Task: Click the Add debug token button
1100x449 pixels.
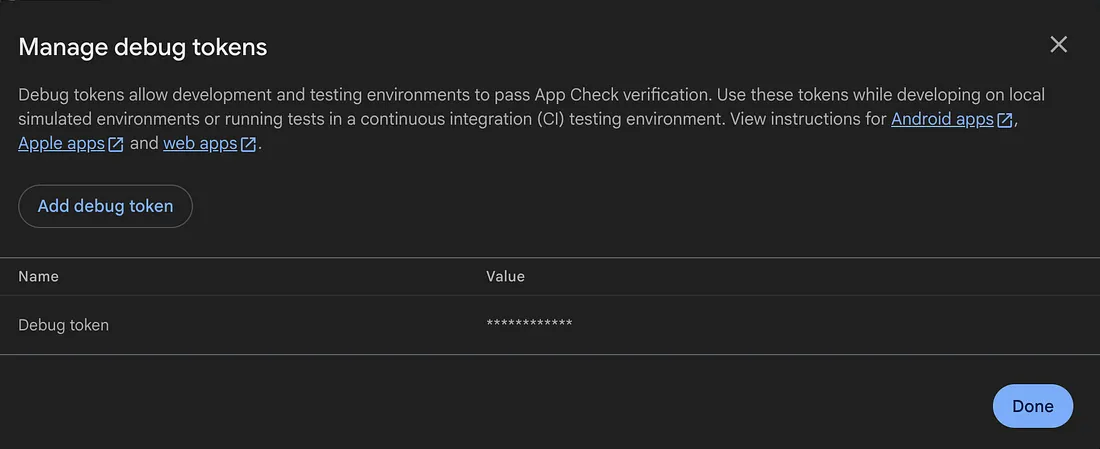Action: [105, 206]
